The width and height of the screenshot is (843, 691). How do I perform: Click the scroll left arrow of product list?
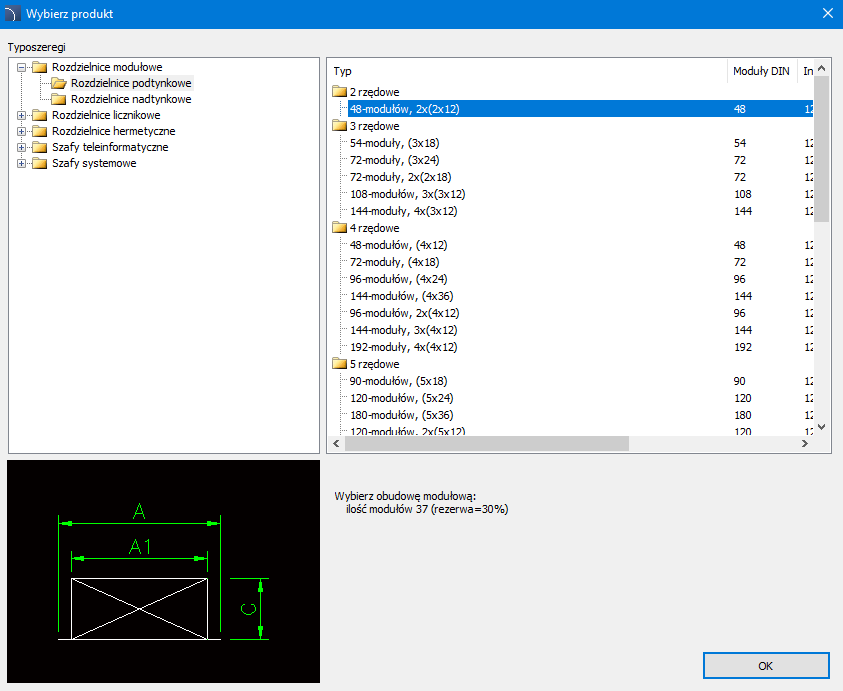coord(337,444)
